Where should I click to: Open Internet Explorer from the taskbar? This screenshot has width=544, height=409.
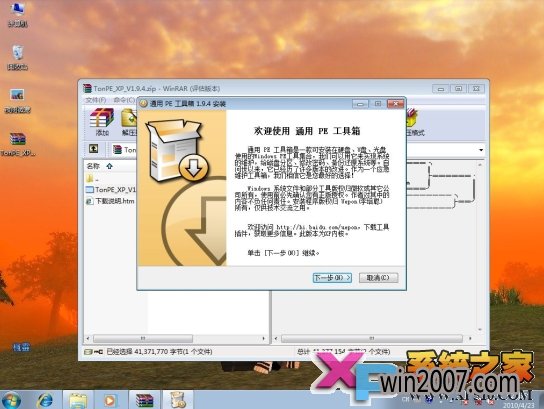(x=45, y=400)
